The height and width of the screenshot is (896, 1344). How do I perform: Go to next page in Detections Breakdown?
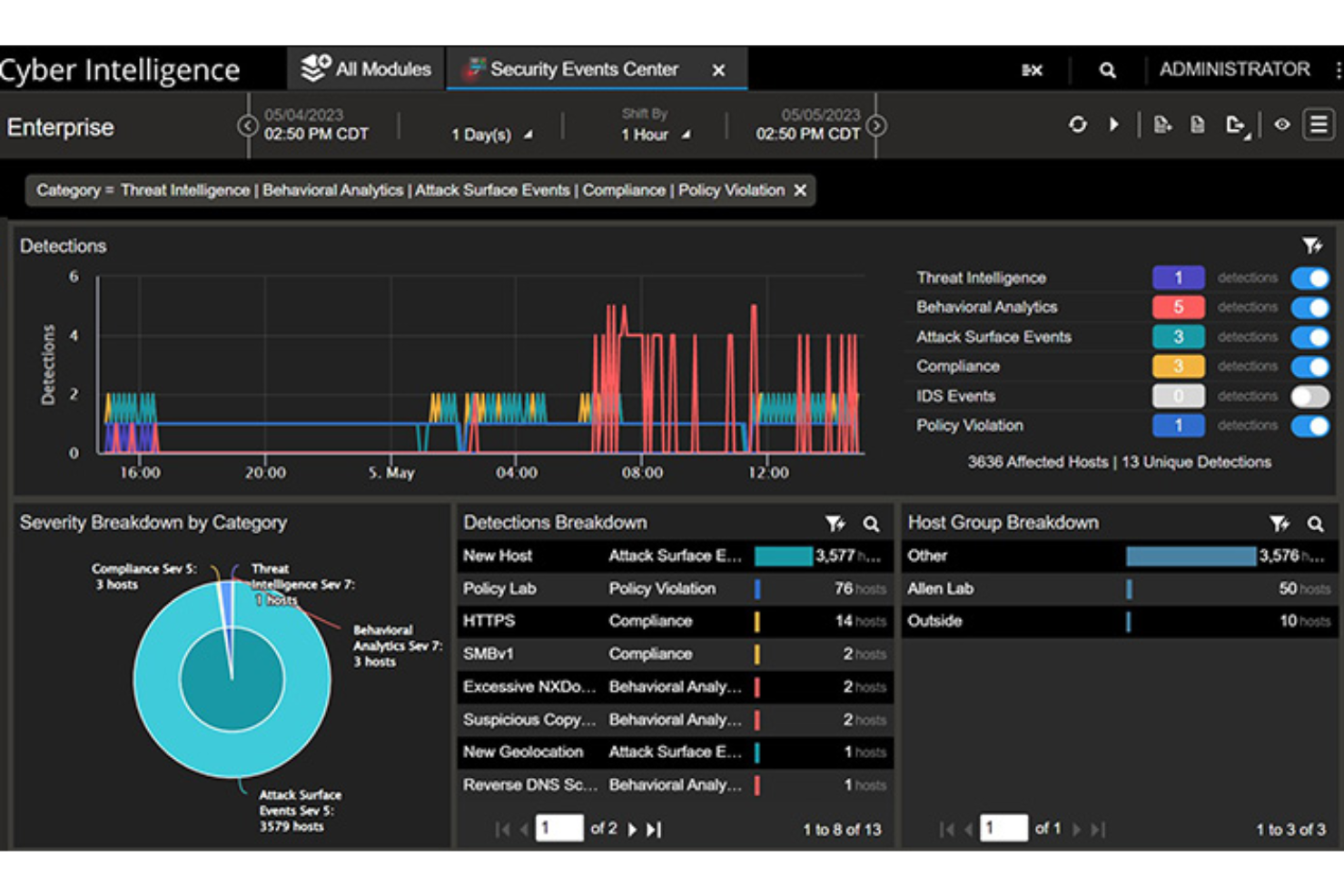click(x=633, y=828)
